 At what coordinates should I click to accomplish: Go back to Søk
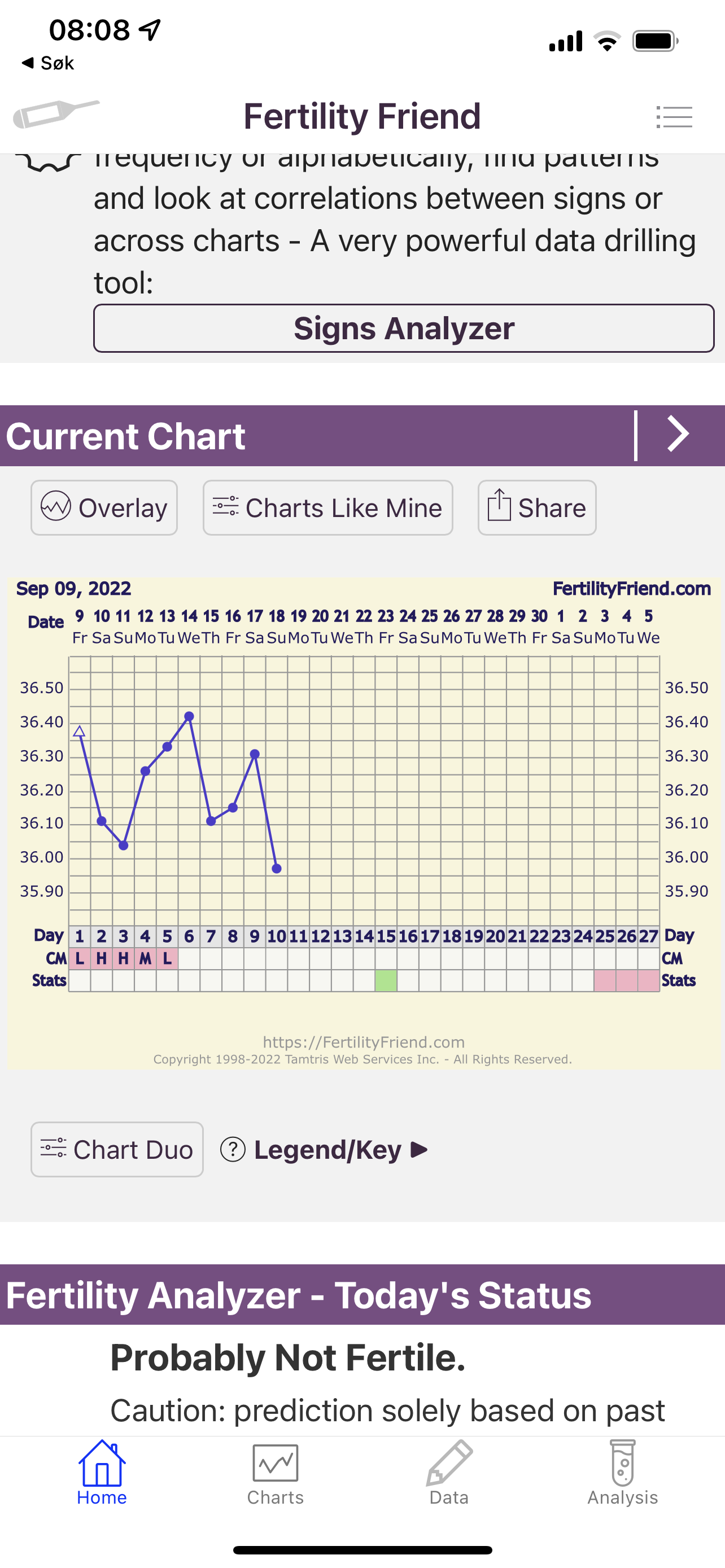[47, 63]
